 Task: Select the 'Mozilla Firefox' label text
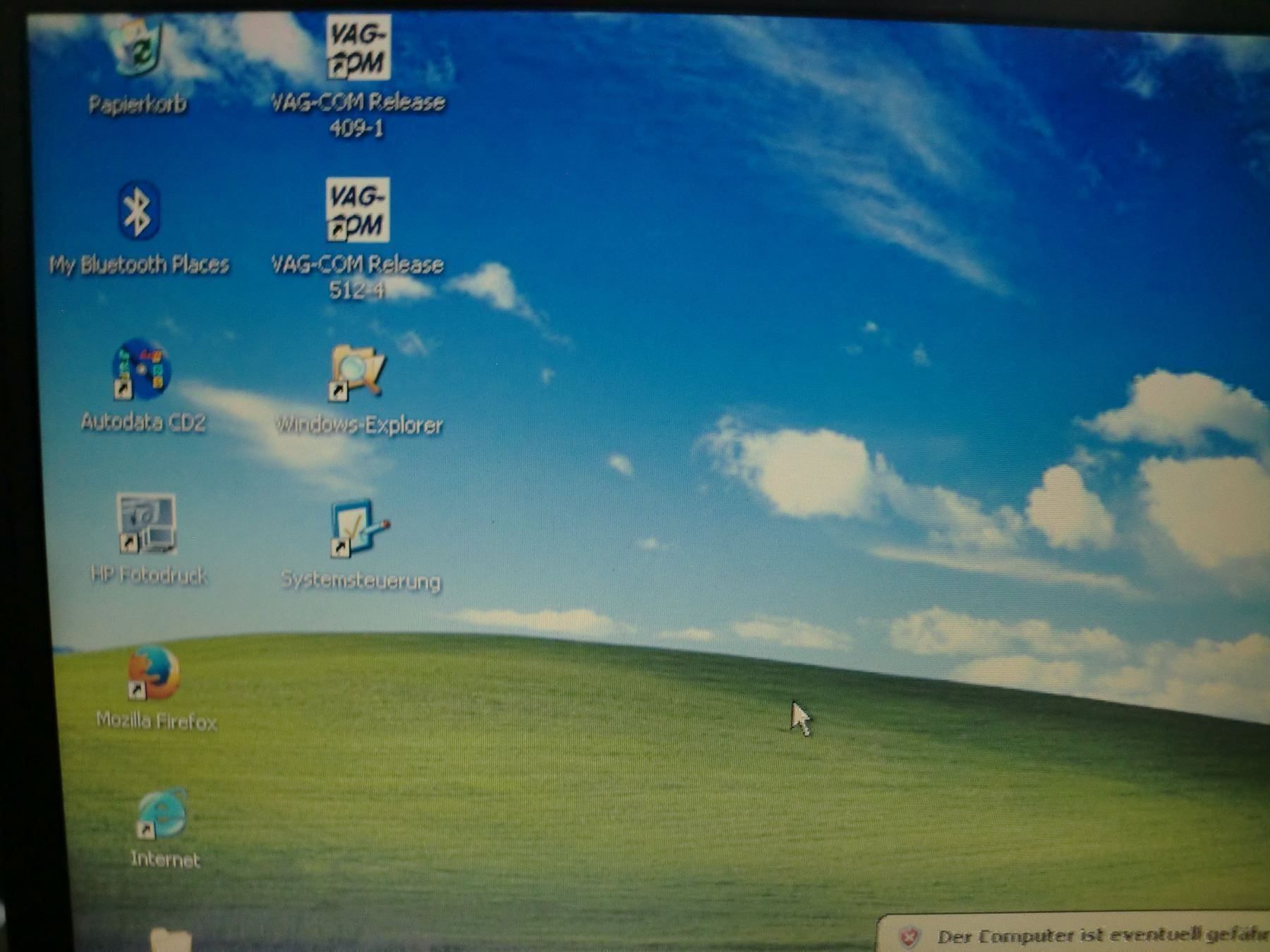156,721
